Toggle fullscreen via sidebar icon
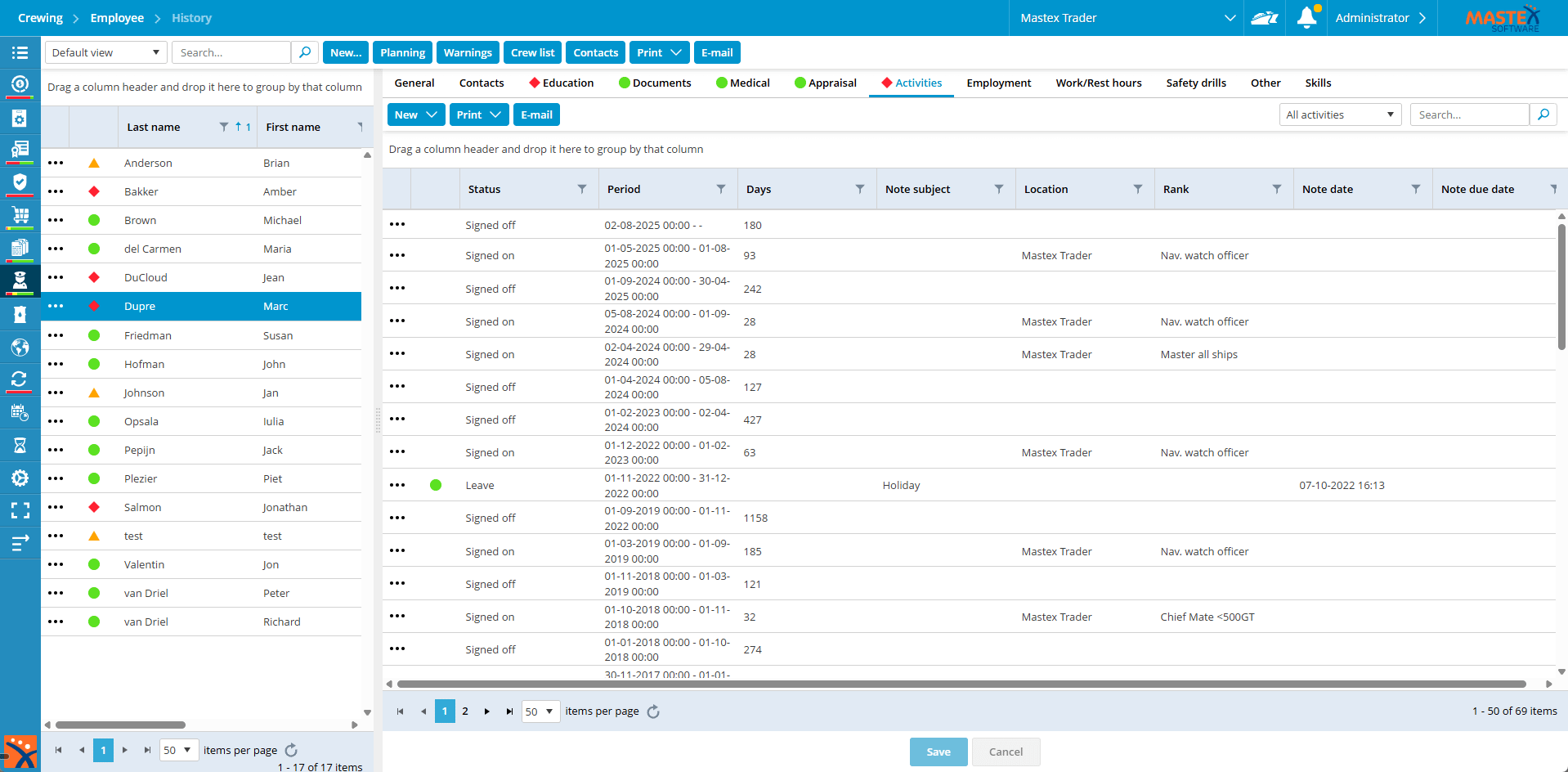This screenshot has height=772, width=1568. 20,510
